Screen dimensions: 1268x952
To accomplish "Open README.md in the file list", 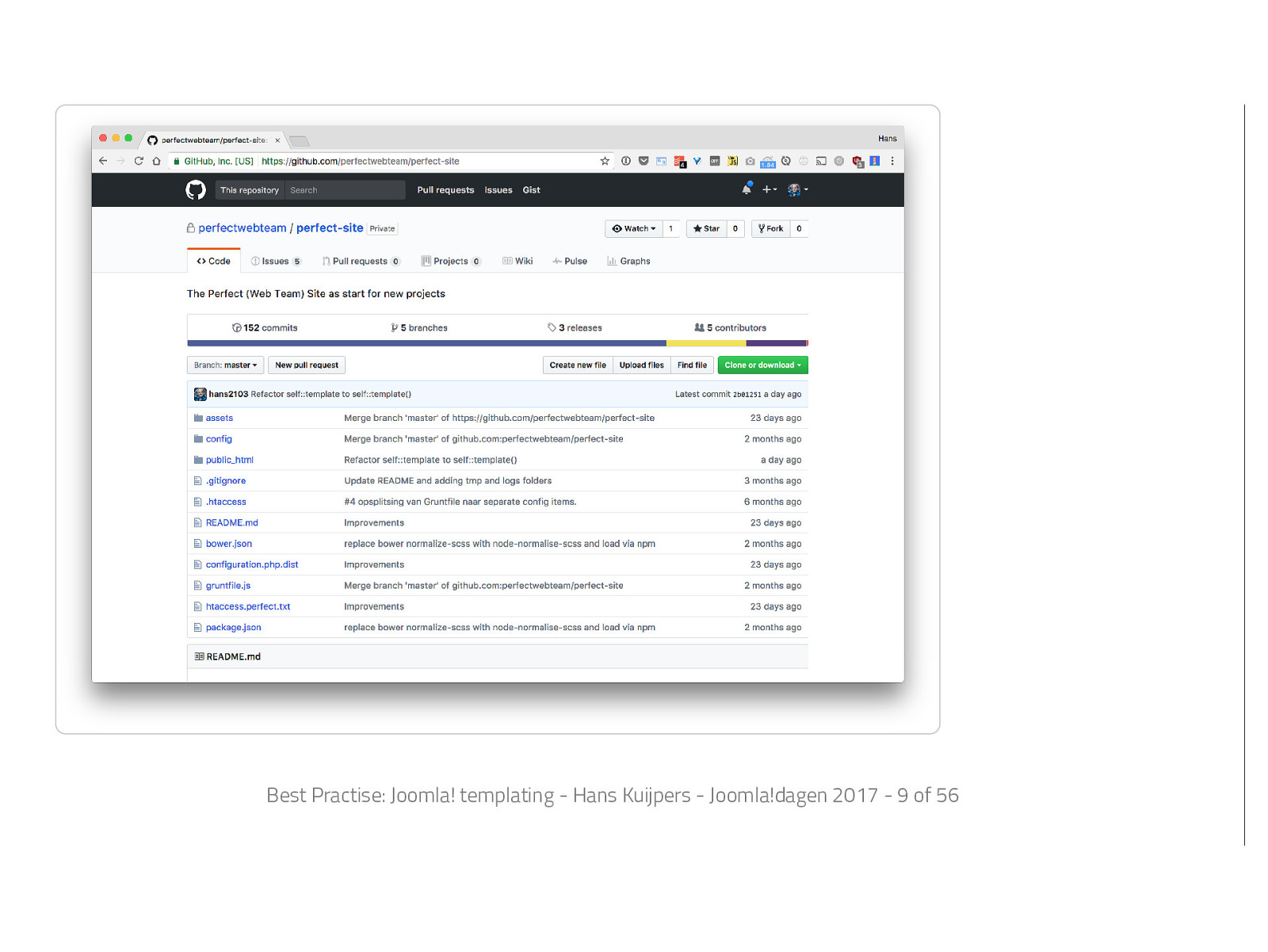I will click(x=232, y=523).
